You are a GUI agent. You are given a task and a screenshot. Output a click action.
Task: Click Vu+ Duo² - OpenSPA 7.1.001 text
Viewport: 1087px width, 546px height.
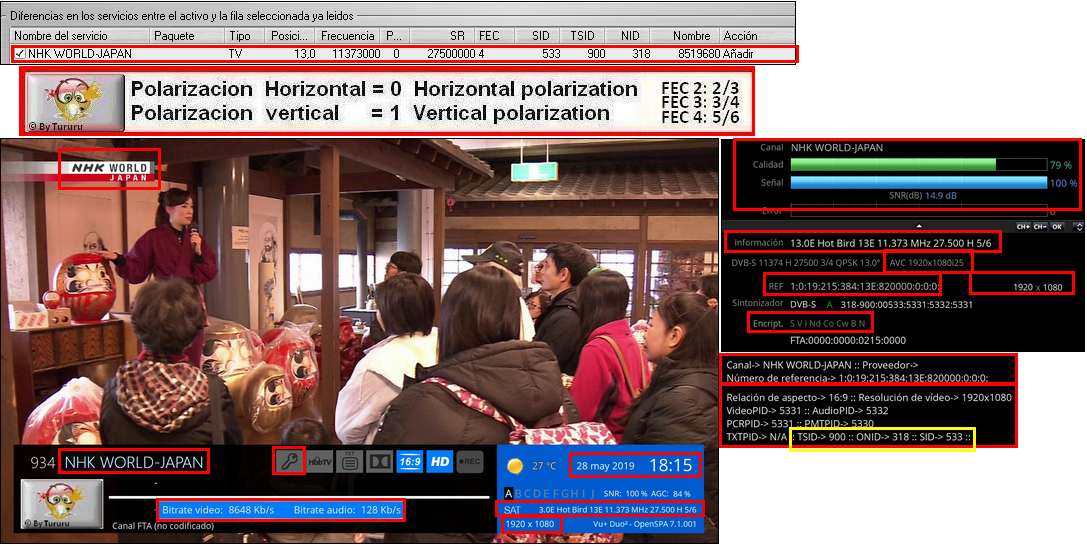click(645, 524)
